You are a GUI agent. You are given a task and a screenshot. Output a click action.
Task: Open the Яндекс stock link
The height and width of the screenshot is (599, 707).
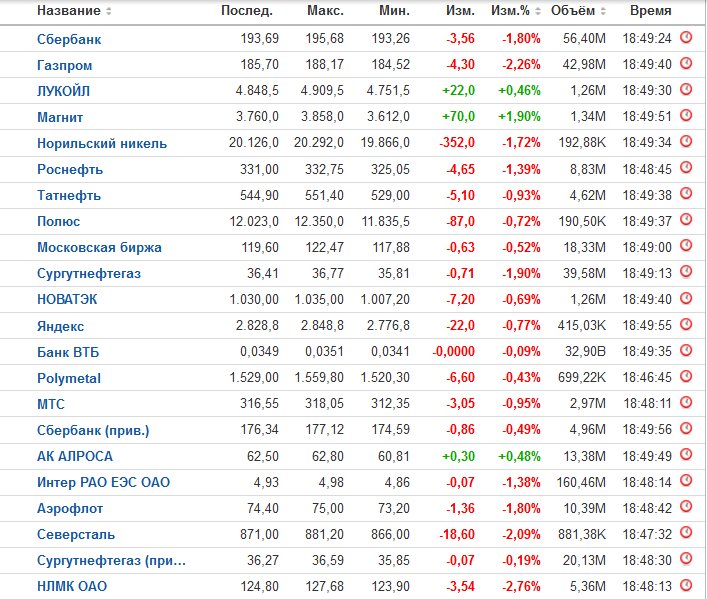(x=60, y=326)
